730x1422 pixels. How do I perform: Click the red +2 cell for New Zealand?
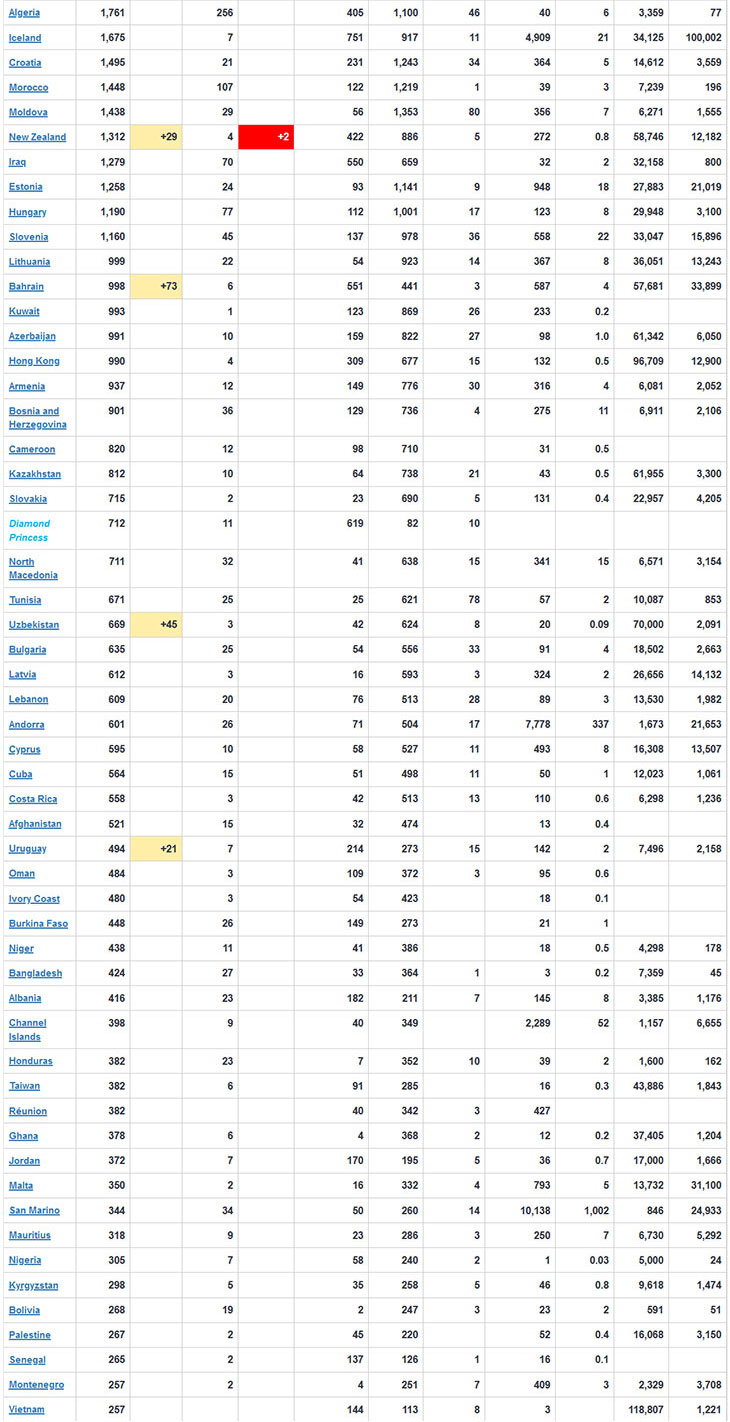coord(266,137)
